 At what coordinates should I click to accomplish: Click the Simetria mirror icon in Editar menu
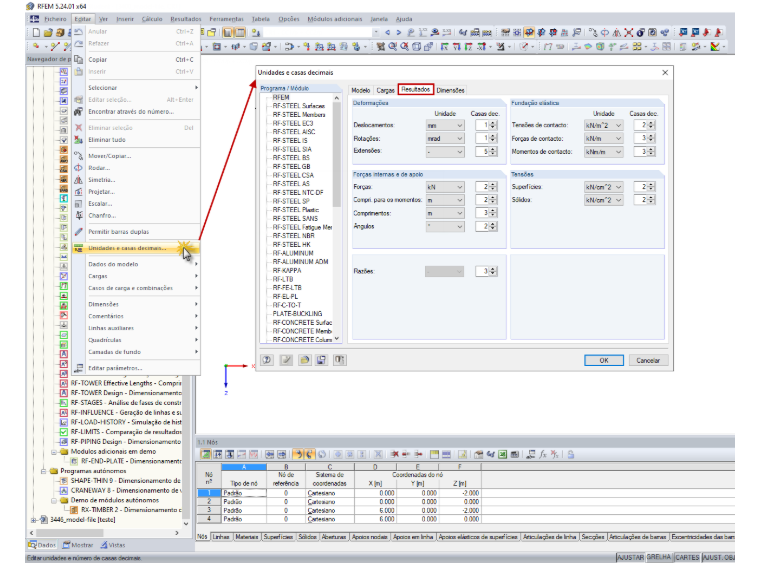tap(79, 180)
